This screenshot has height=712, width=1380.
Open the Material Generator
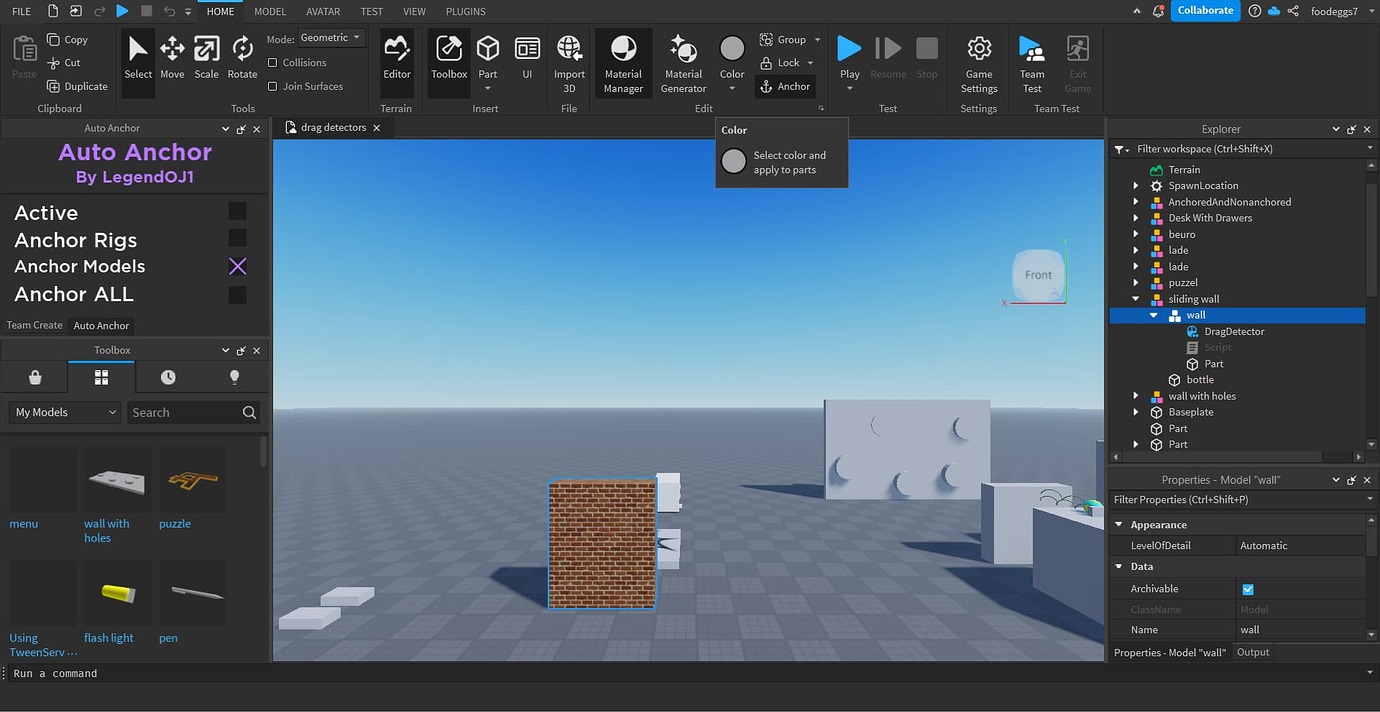point(683,60)
